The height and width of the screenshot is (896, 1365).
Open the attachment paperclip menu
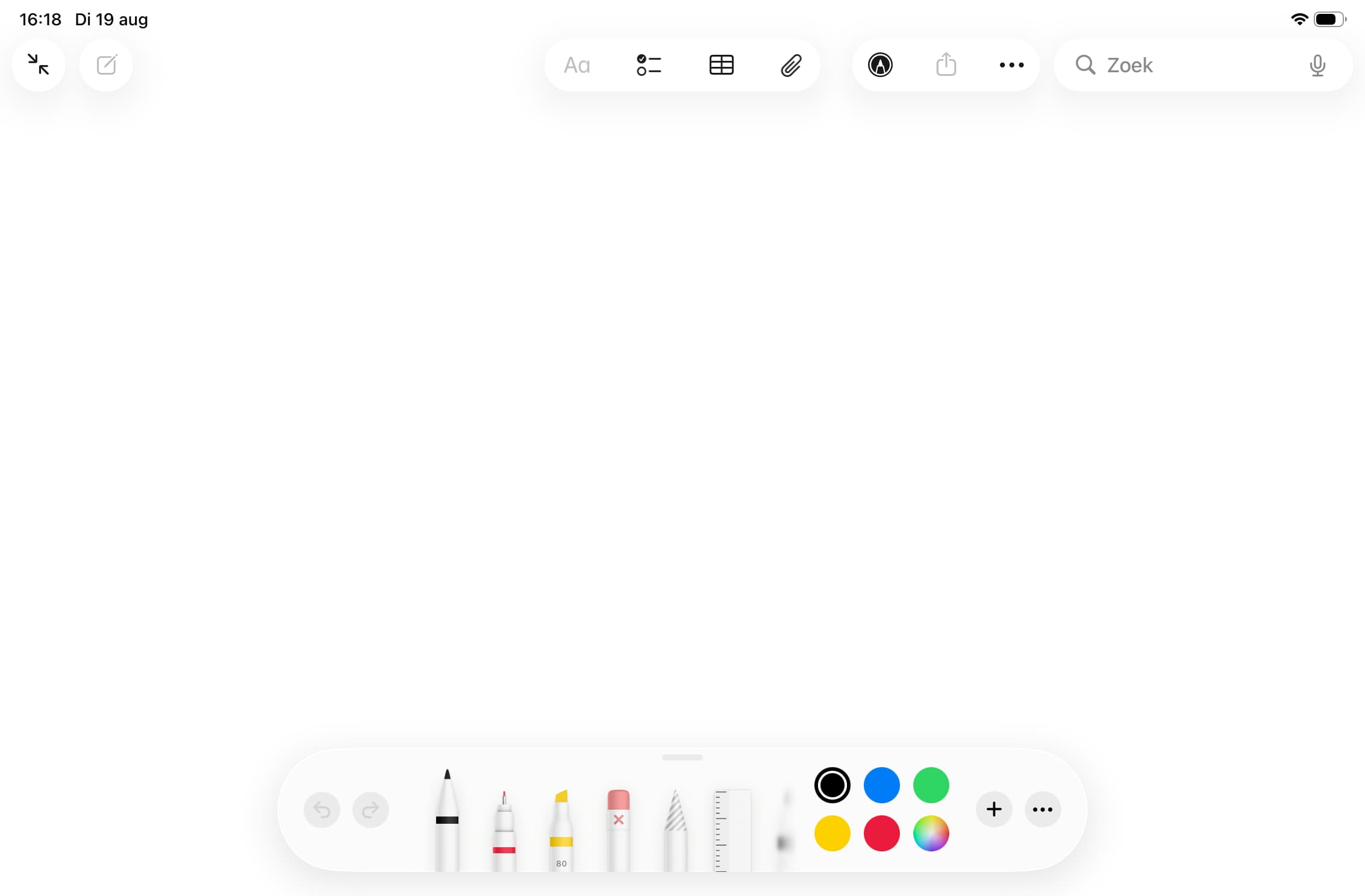click(x=791, y=65)
